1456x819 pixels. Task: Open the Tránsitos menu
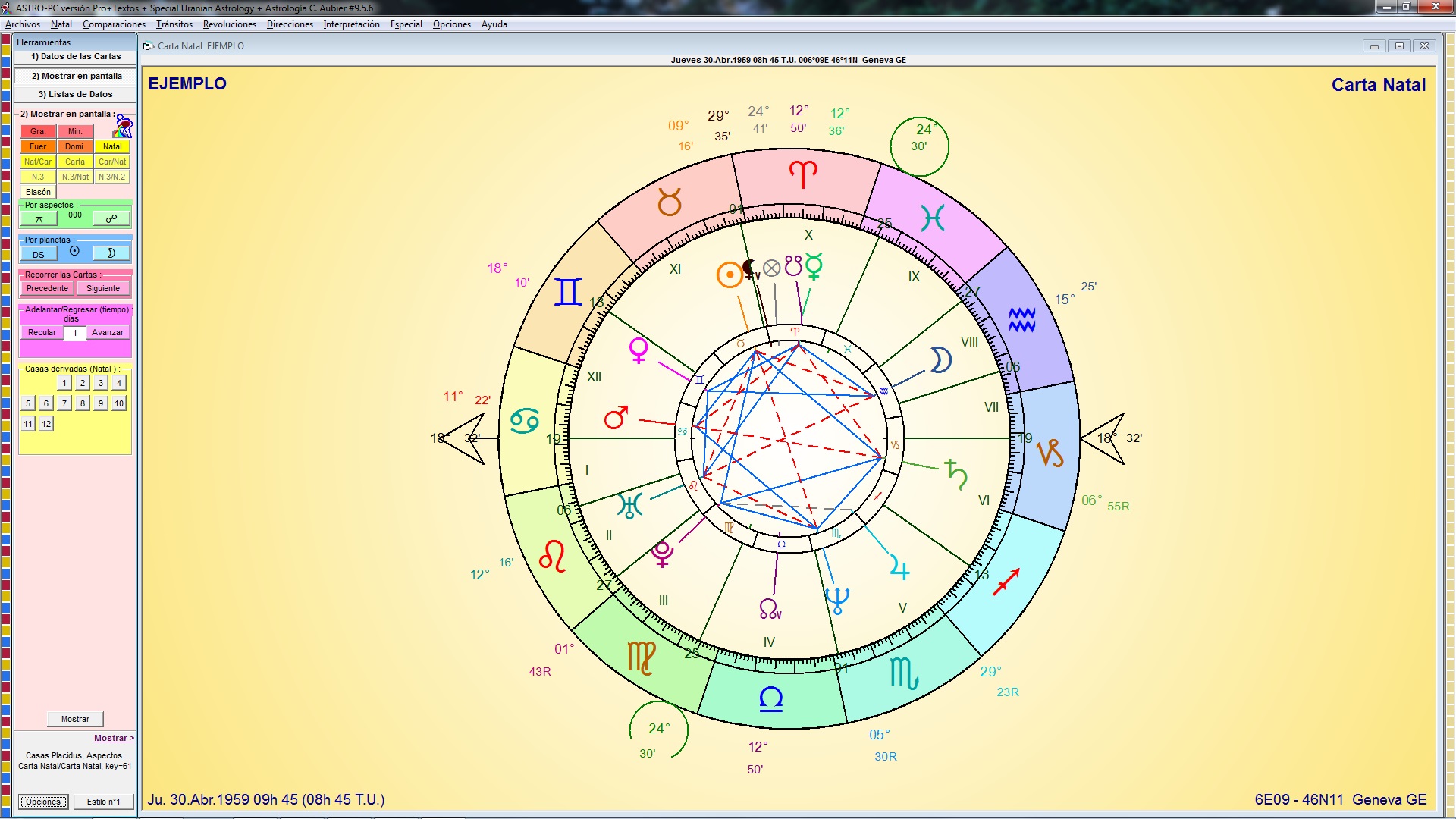pyautogui.click(x=174, y=24)
